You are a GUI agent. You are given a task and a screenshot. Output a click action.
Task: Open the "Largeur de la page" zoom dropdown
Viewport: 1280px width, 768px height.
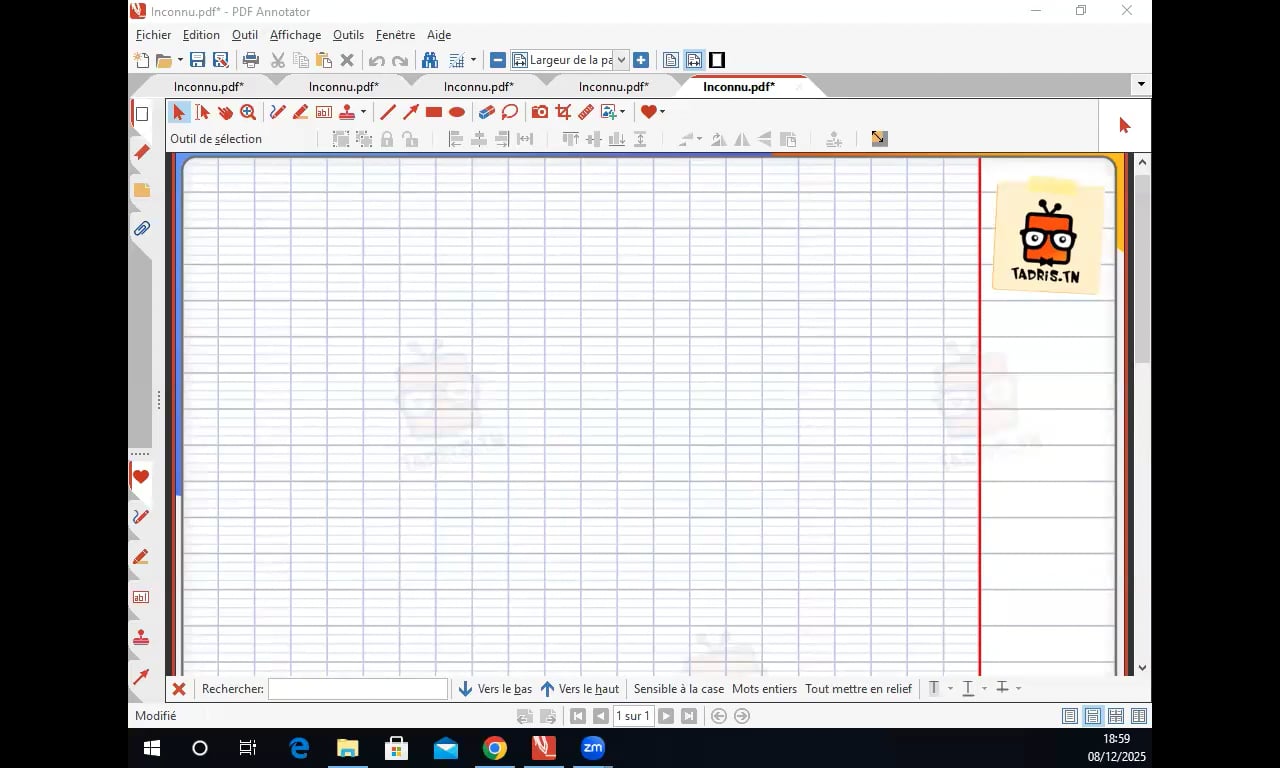tap(620, 60)
